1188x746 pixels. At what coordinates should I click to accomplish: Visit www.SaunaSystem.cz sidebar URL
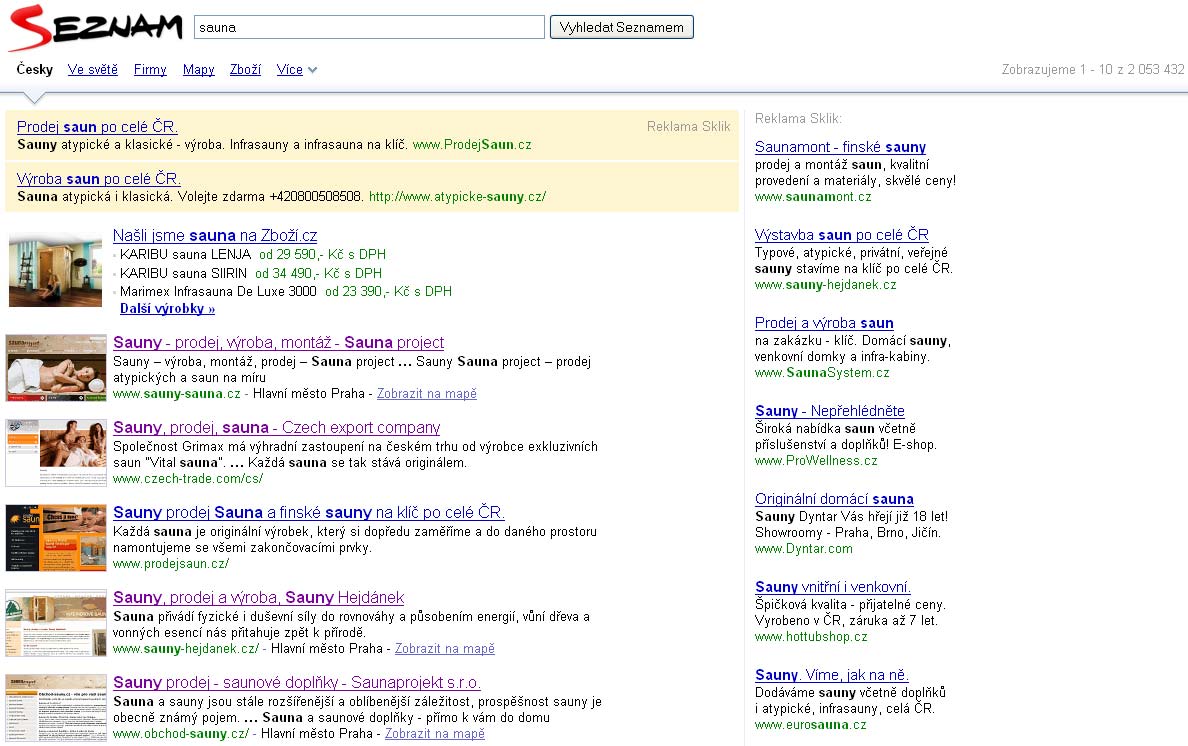[822, 373]
